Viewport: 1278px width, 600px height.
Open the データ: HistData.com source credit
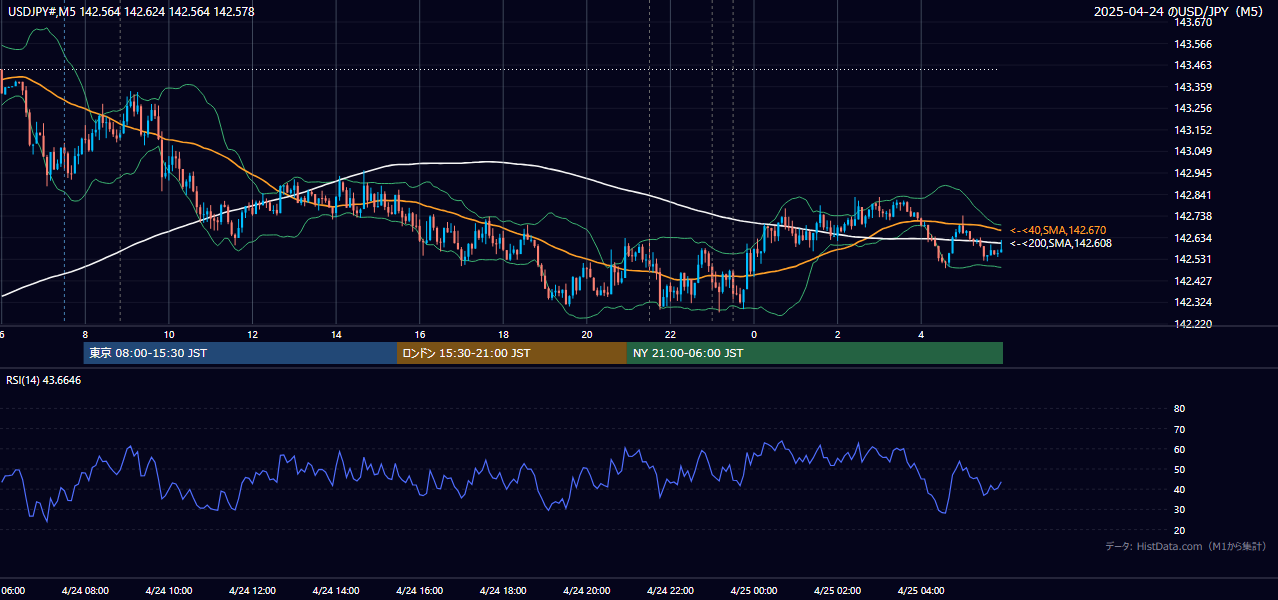tap(1185, 546)
